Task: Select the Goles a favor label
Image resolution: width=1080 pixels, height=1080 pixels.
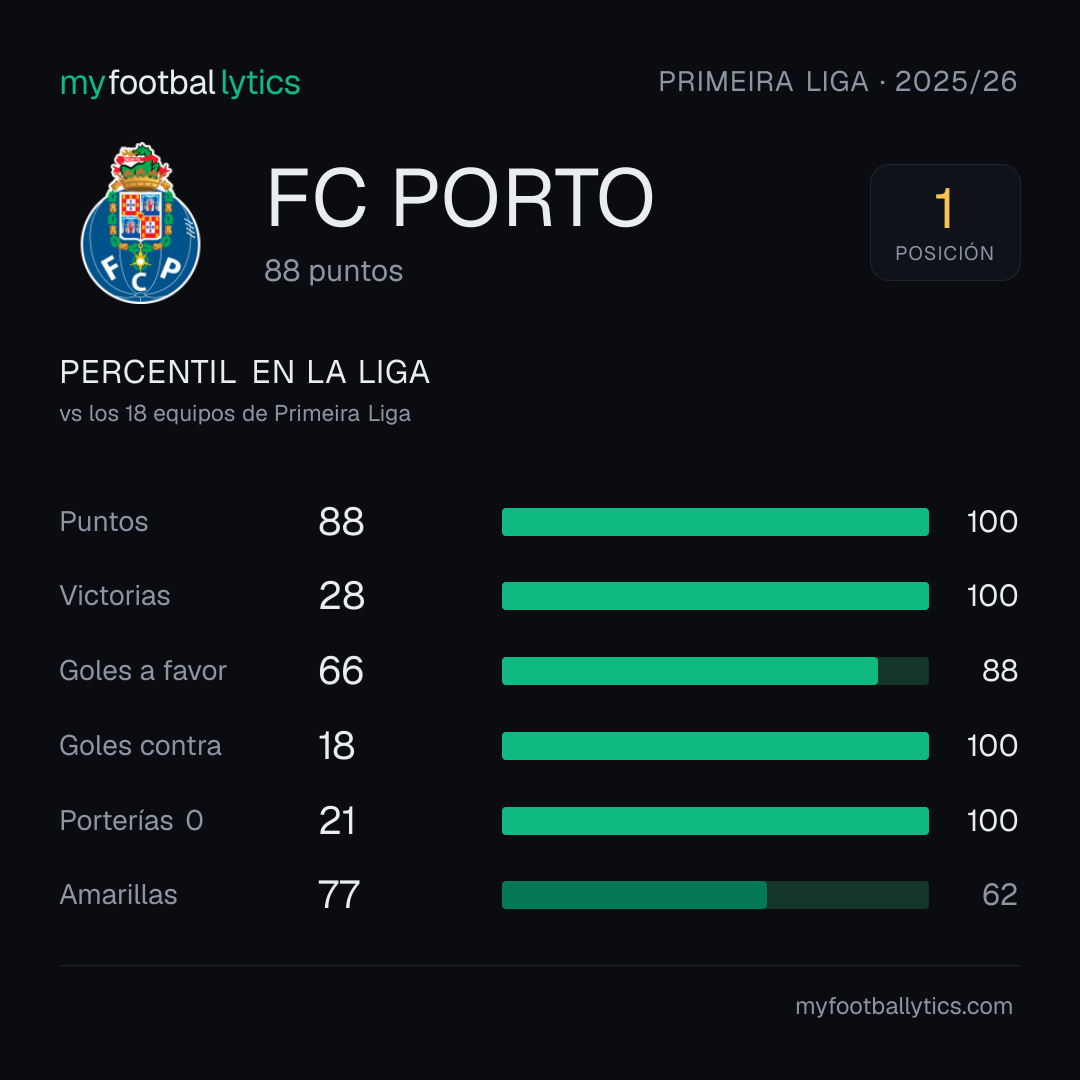Action: [143, 671]
